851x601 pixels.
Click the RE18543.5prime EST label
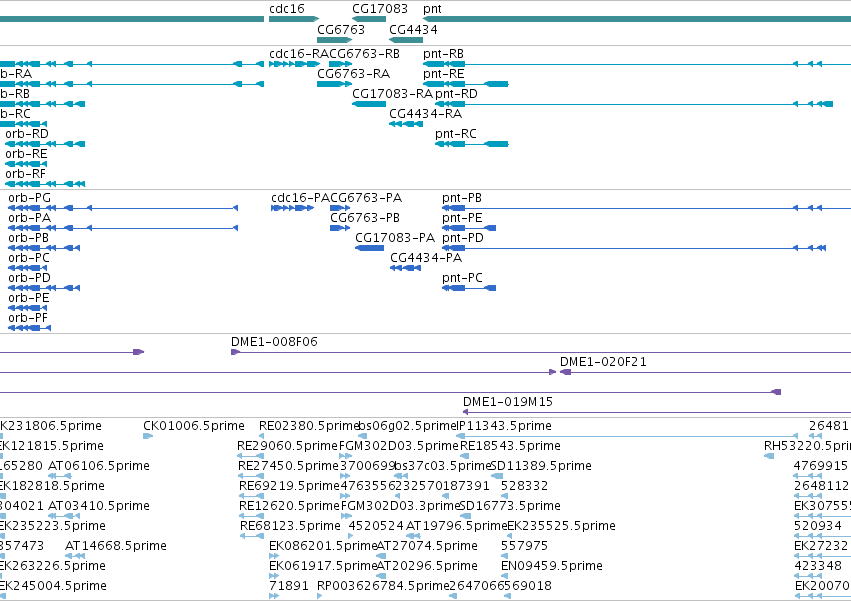click(x=510, y=446)
